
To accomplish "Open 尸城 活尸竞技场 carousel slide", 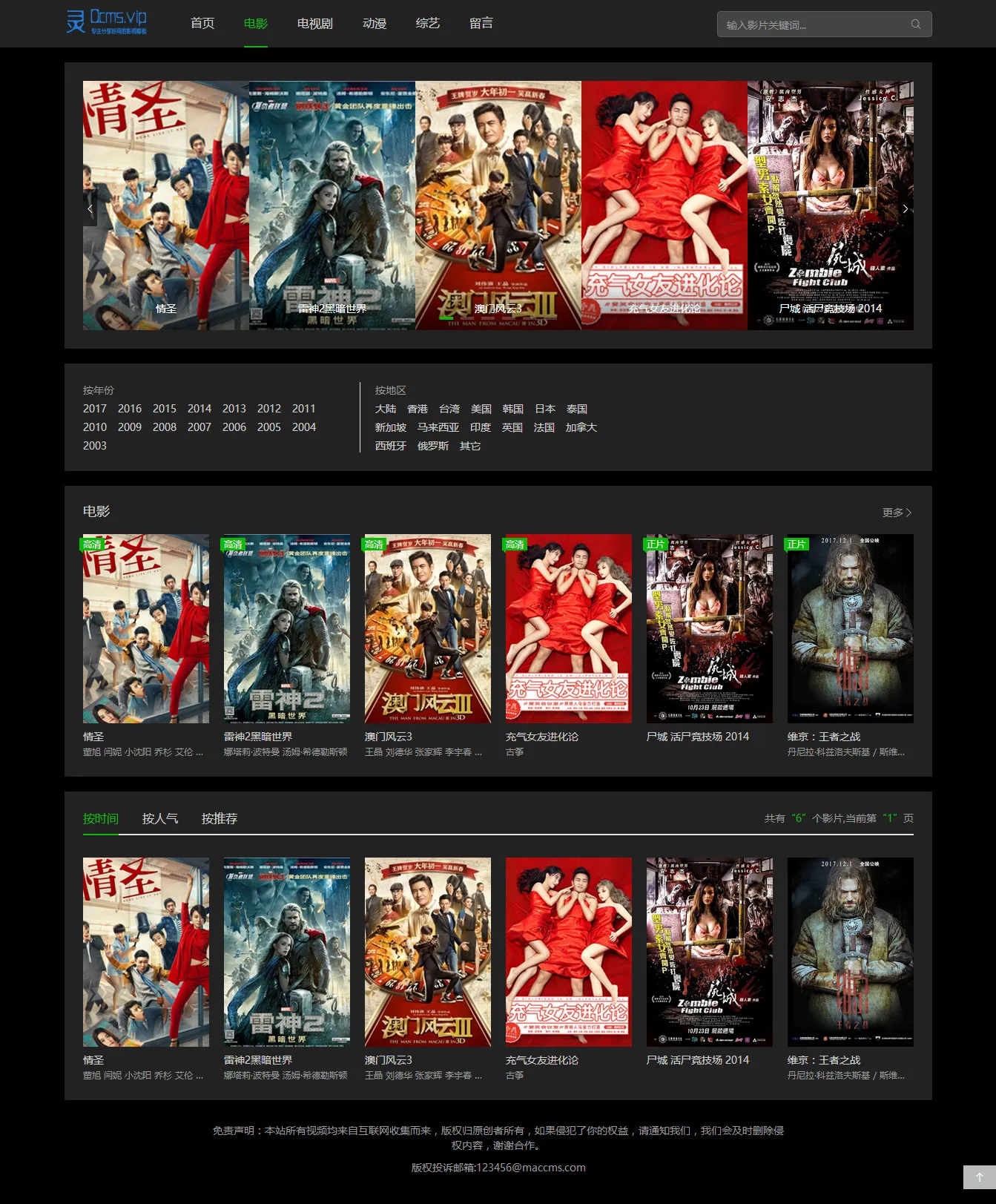I will [x=831, y=205].
